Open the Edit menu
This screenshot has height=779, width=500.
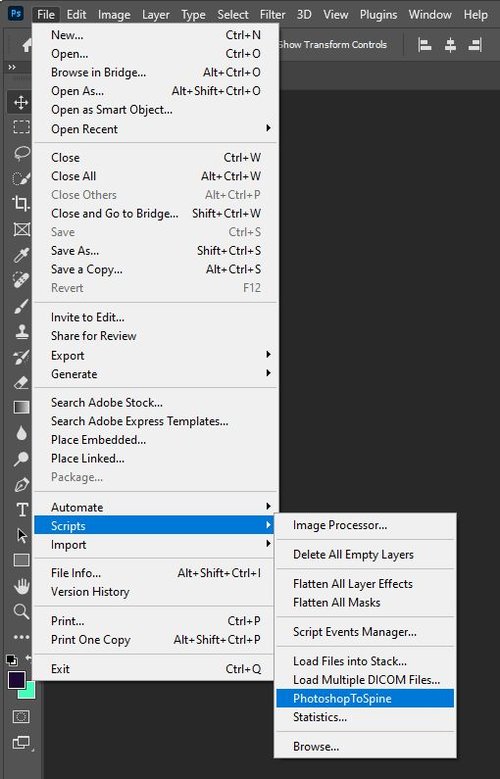76,15
